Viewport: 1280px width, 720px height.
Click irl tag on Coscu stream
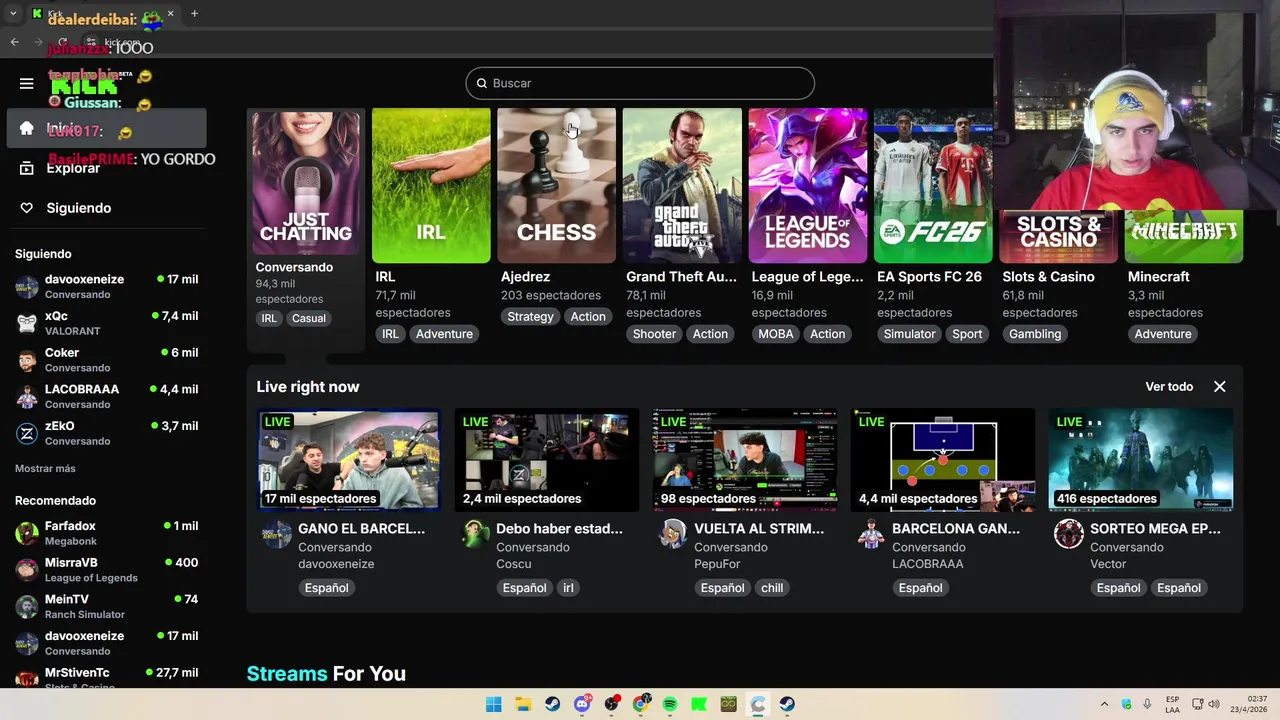(x=568, y=588)
